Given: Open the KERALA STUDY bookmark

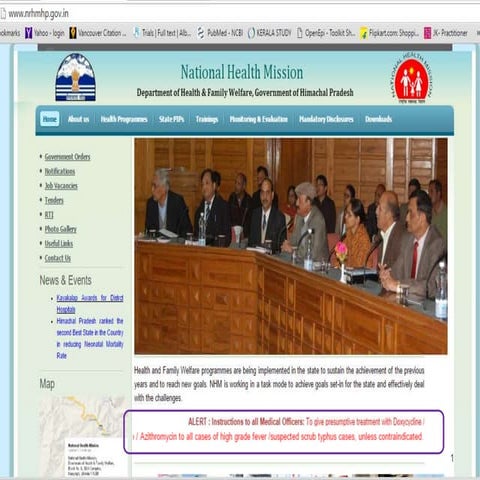Looking at the screenshot, I should click(x=270, y=33).
